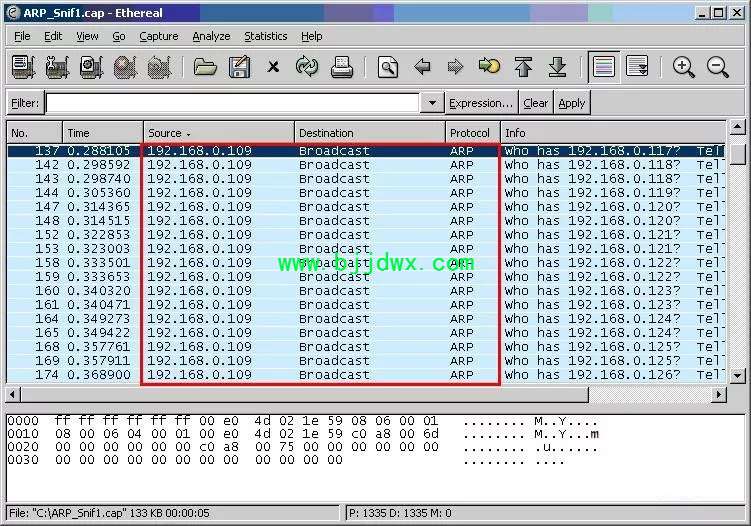
Task: Open the Analyze menu
Action: tap(211, 36)
